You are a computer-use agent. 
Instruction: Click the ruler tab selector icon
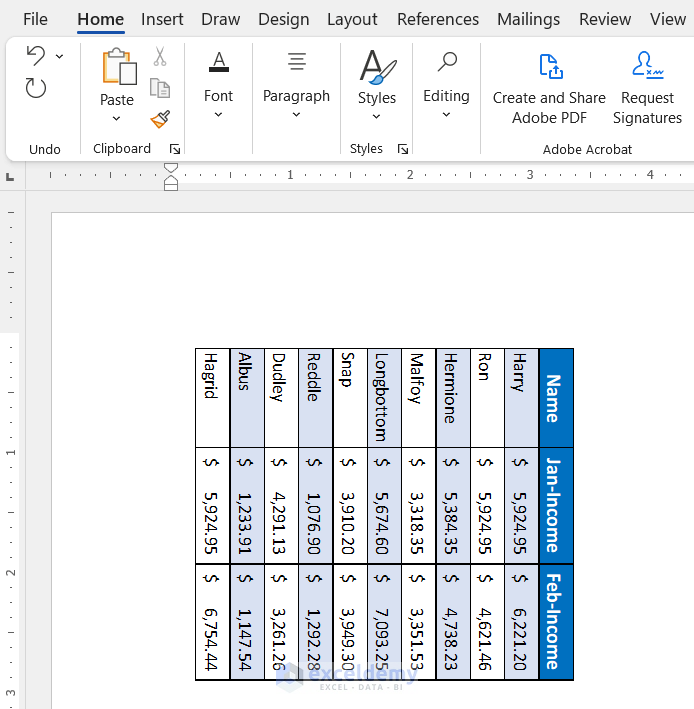click(10, 177)
